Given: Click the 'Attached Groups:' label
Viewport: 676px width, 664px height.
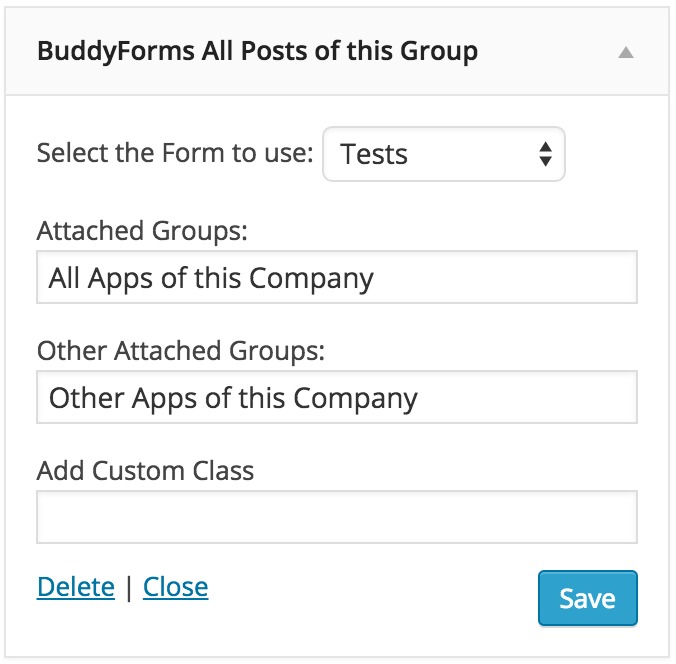Looking at the screenshot, I should (142, 231).
